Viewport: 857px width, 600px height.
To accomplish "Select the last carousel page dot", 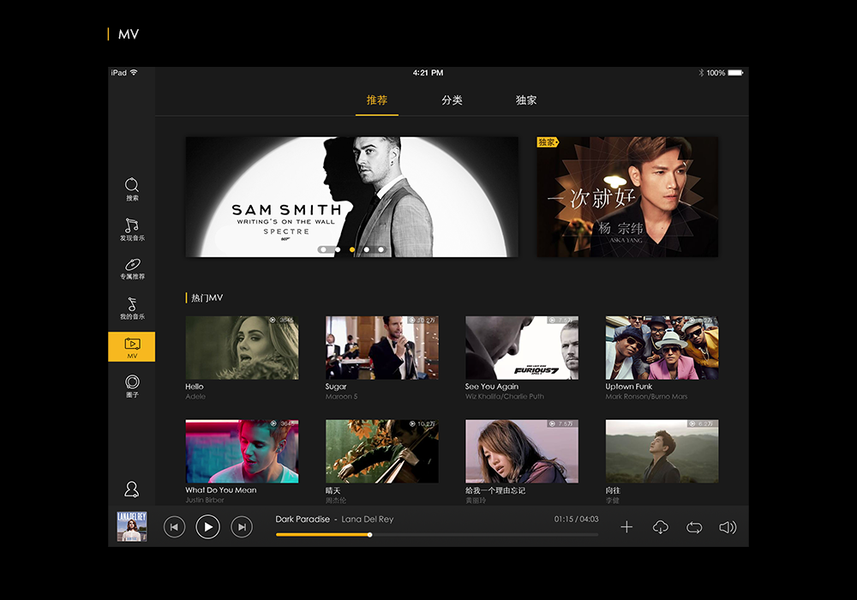I will point(381,250).
